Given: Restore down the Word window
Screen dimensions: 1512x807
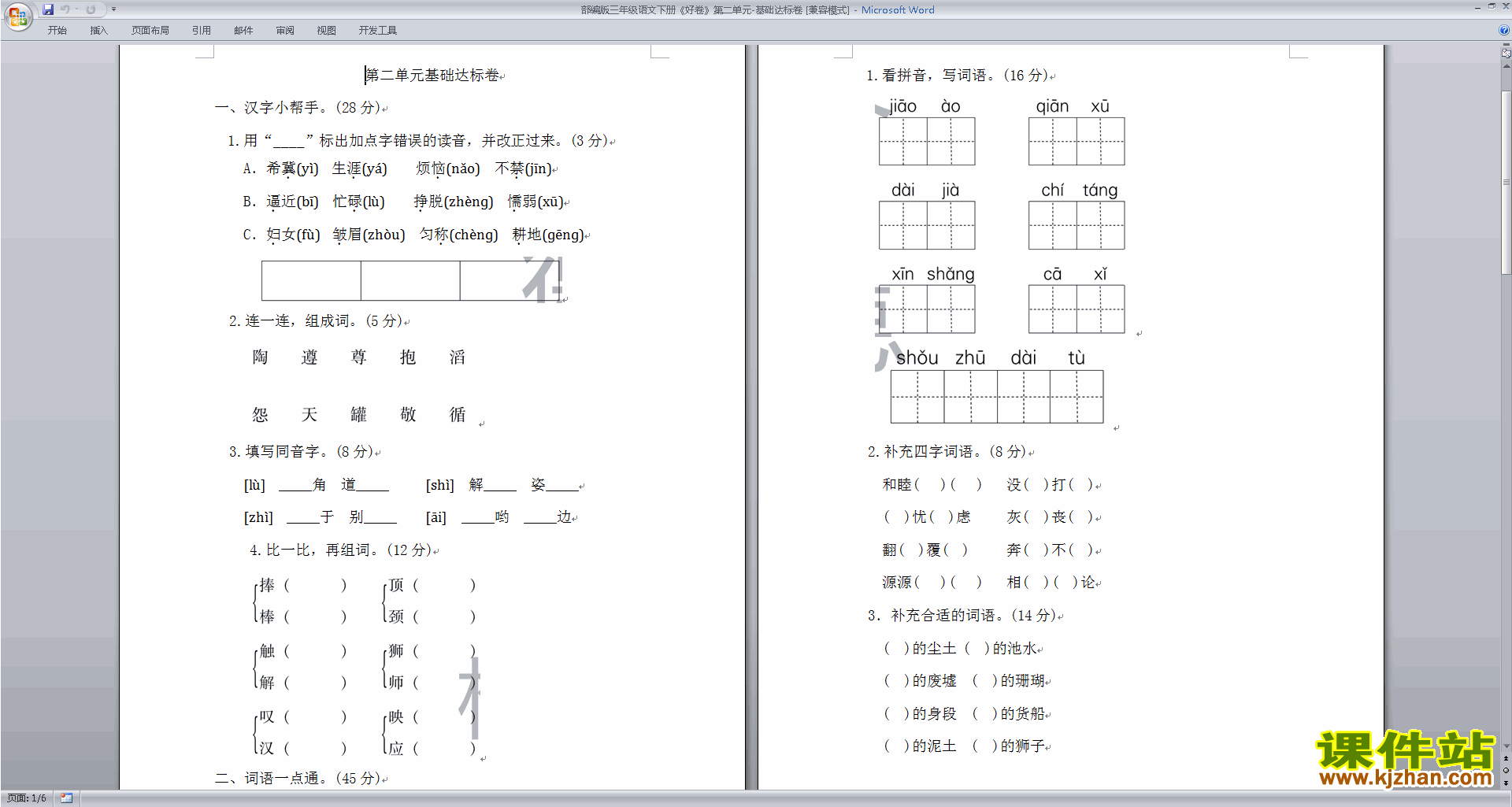Looking at the screenshot, I should tap(1492, 6).
